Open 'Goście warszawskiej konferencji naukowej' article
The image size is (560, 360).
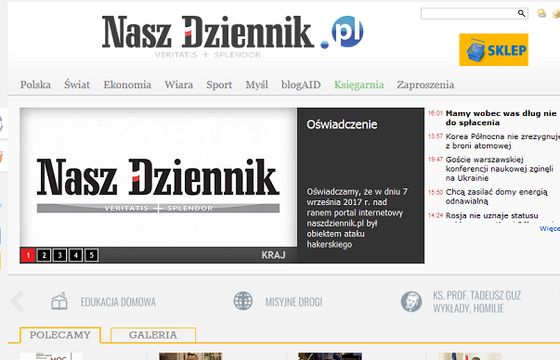coord(500,169)
